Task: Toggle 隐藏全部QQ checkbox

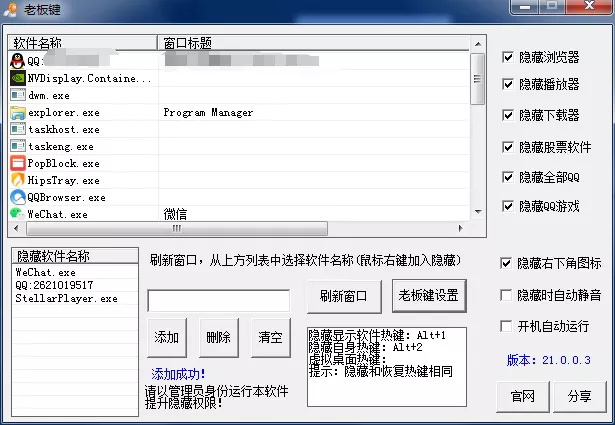Action: pyautogui.click(x=508, y=177)
